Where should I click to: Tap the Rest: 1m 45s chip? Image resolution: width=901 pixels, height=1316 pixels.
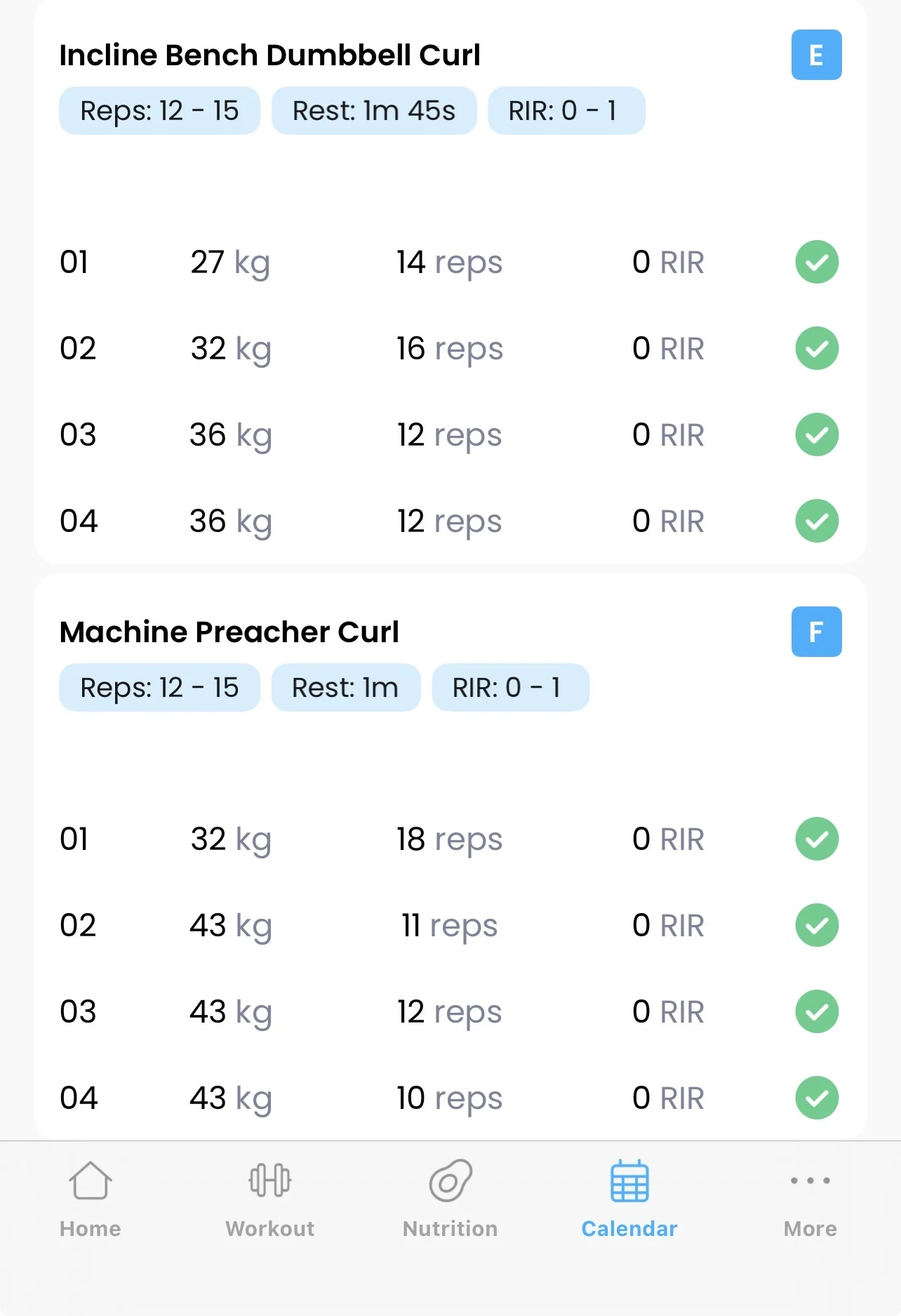(x=374, y=111)
